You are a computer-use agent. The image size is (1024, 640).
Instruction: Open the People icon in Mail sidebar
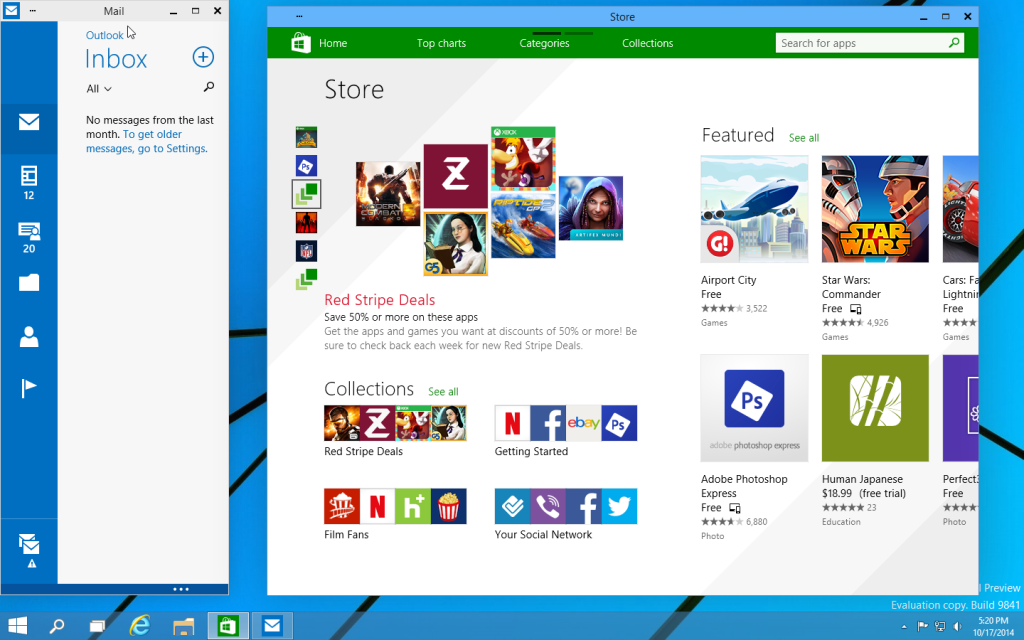click(x=28, y=337)
